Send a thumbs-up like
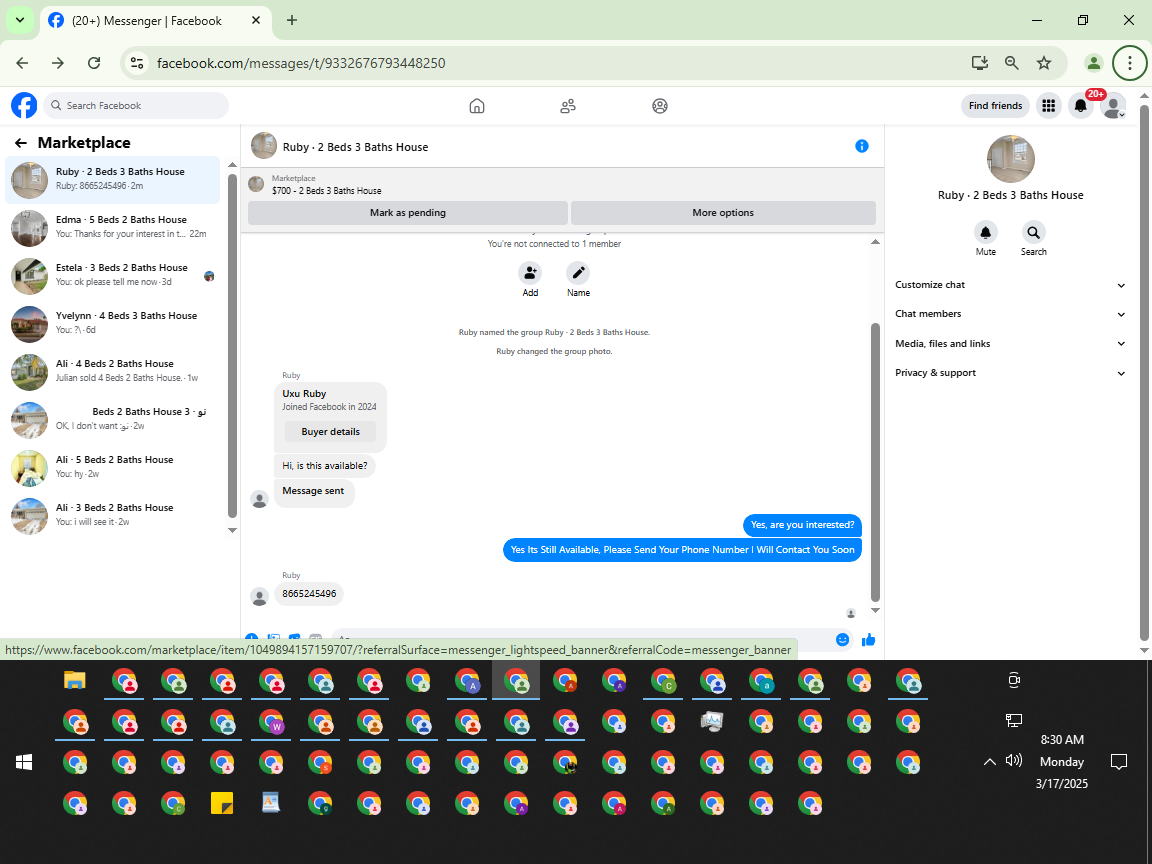 [868, 639]
